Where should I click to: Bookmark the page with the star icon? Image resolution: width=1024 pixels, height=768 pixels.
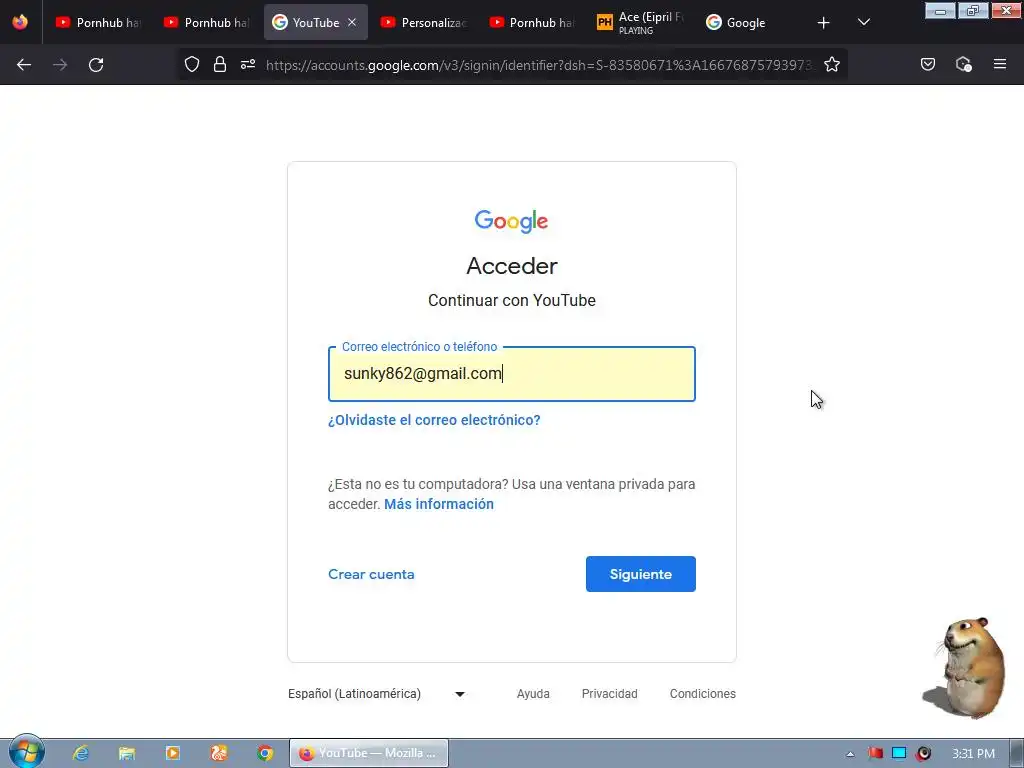pos(831,64)
